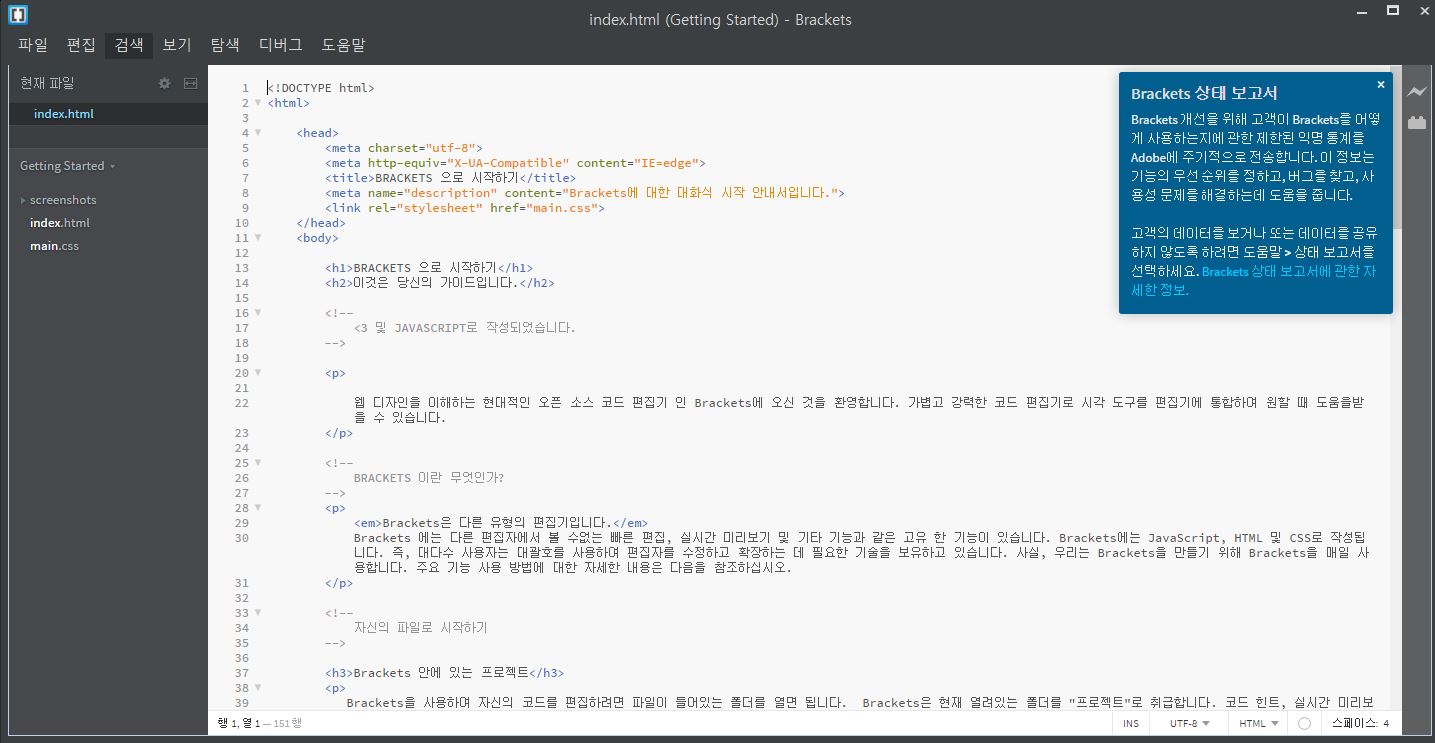The width and height of the screenshot is (1435, 743).
Task: Click the h3 heading on line 37
Action: (444, 673)
